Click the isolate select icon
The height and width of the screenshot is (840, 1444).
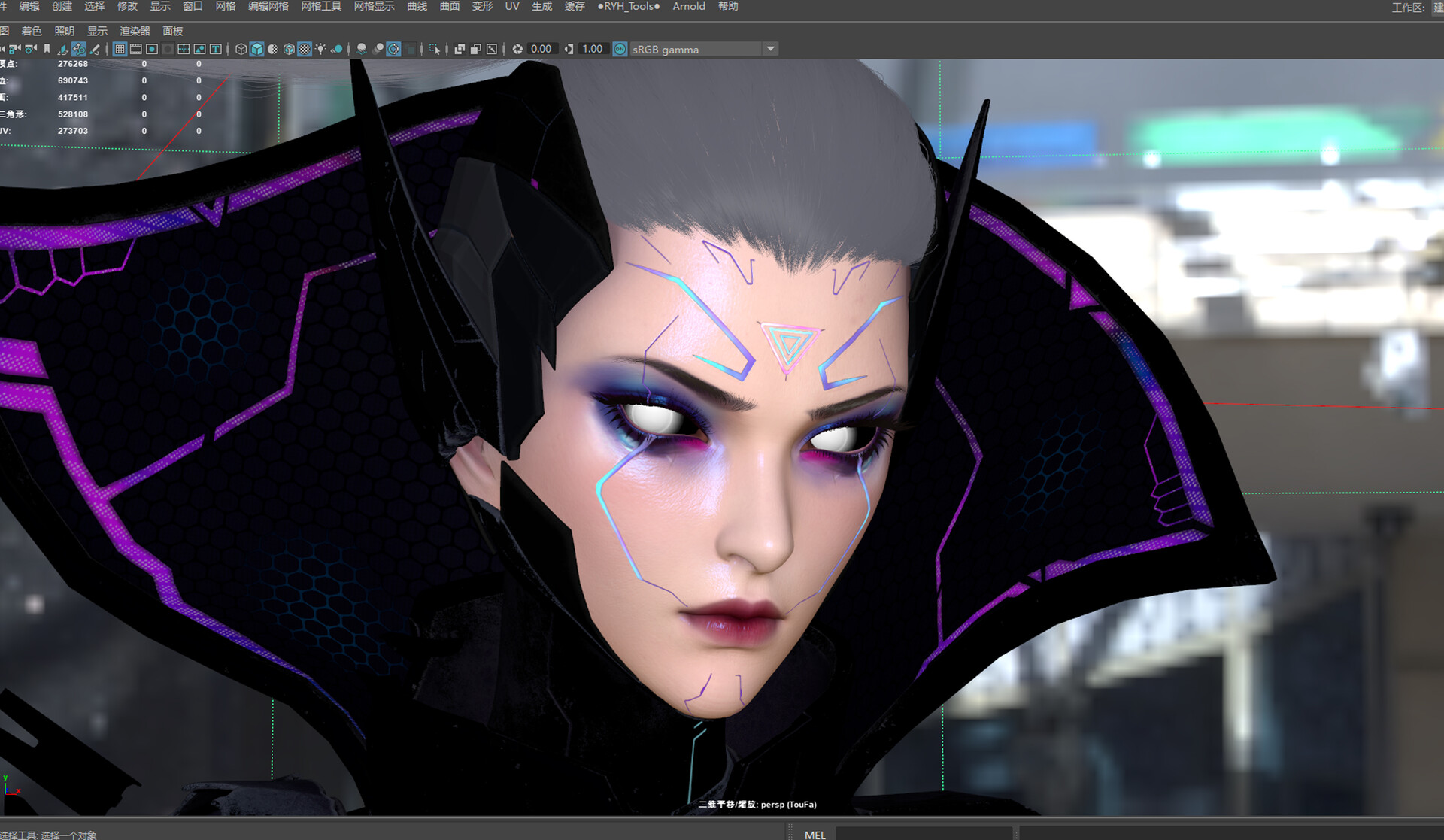435,49
